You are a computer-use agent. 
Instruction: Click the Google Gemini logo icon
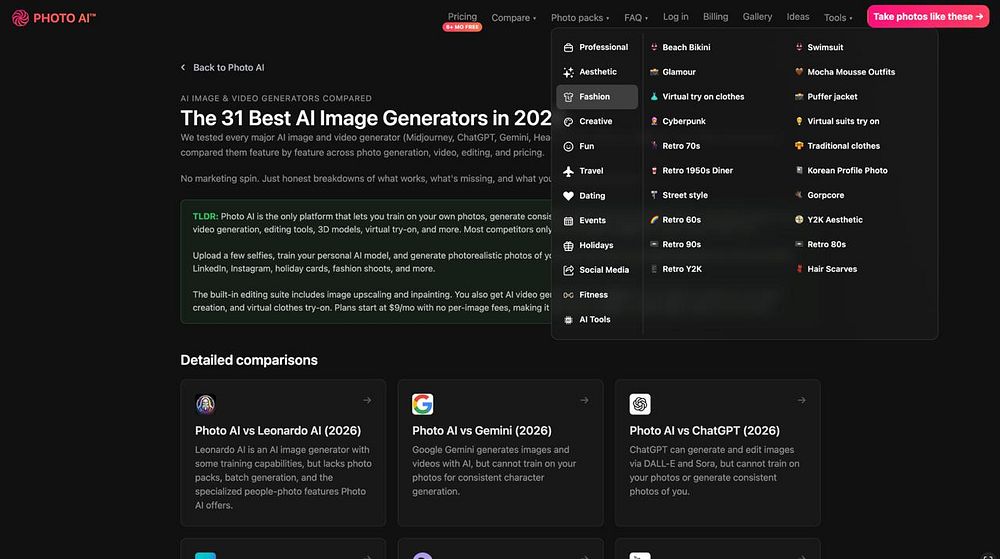click(x=422, y=404)
